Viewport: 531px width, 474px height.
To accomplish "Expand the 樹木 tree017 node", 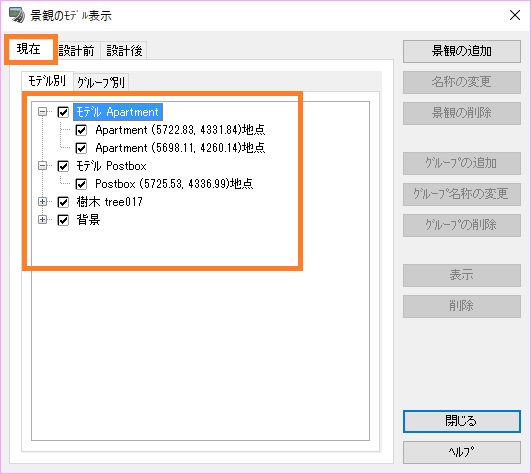I will (x=42, y=202).
